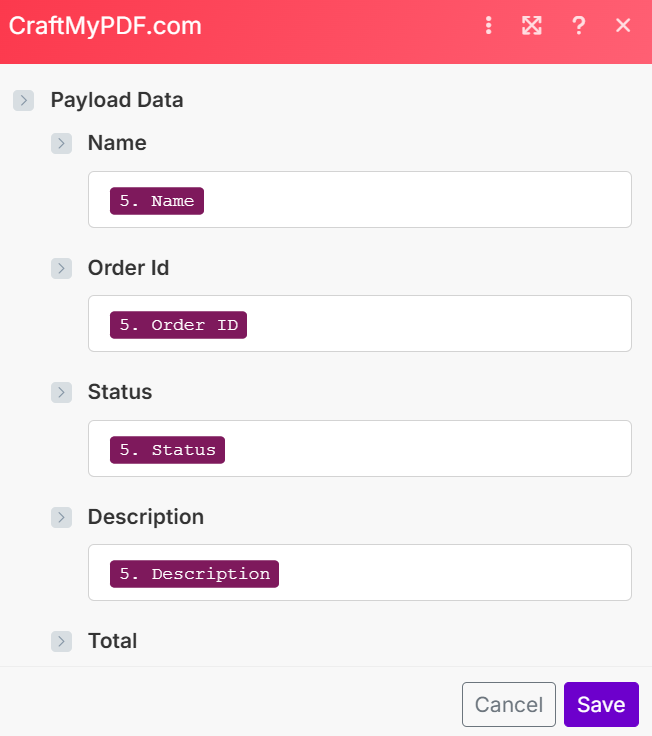Collapse the Payload Data section chevron
652x736 pixels.
click(x=24, y=100)
